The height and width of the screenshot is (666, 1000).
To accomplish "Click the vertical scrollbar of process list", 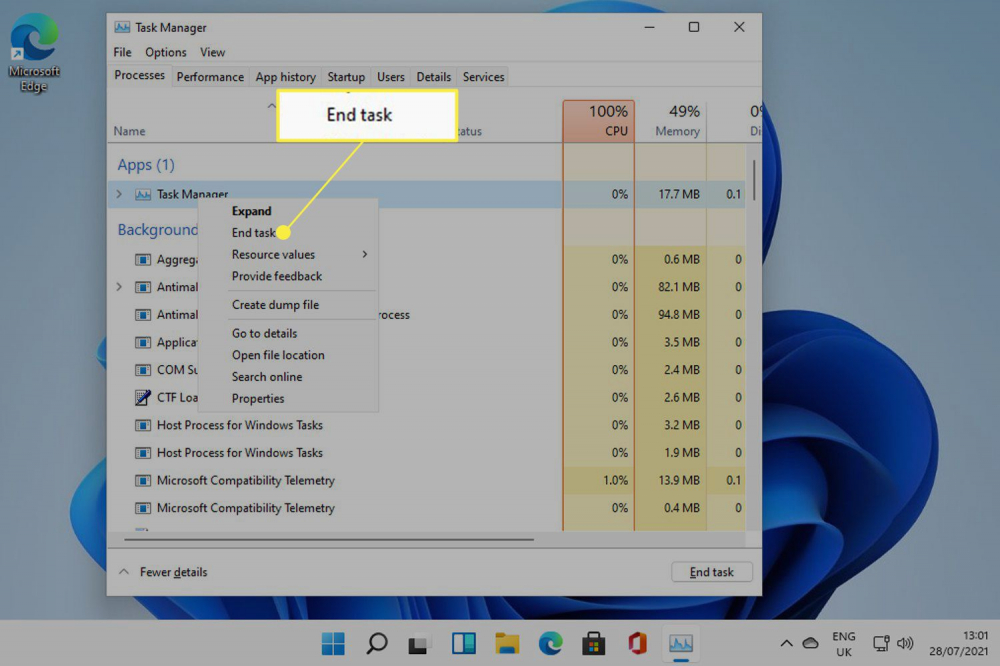I will [753, 180].
